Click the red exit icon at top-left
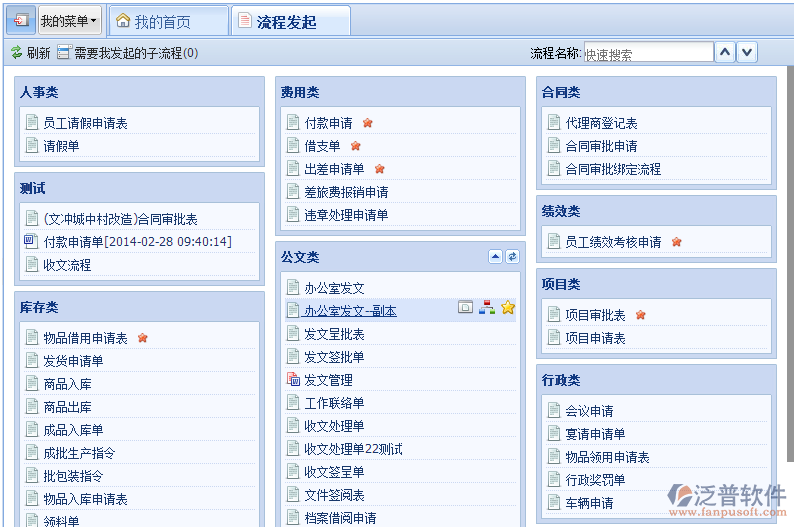 [20, 20]
